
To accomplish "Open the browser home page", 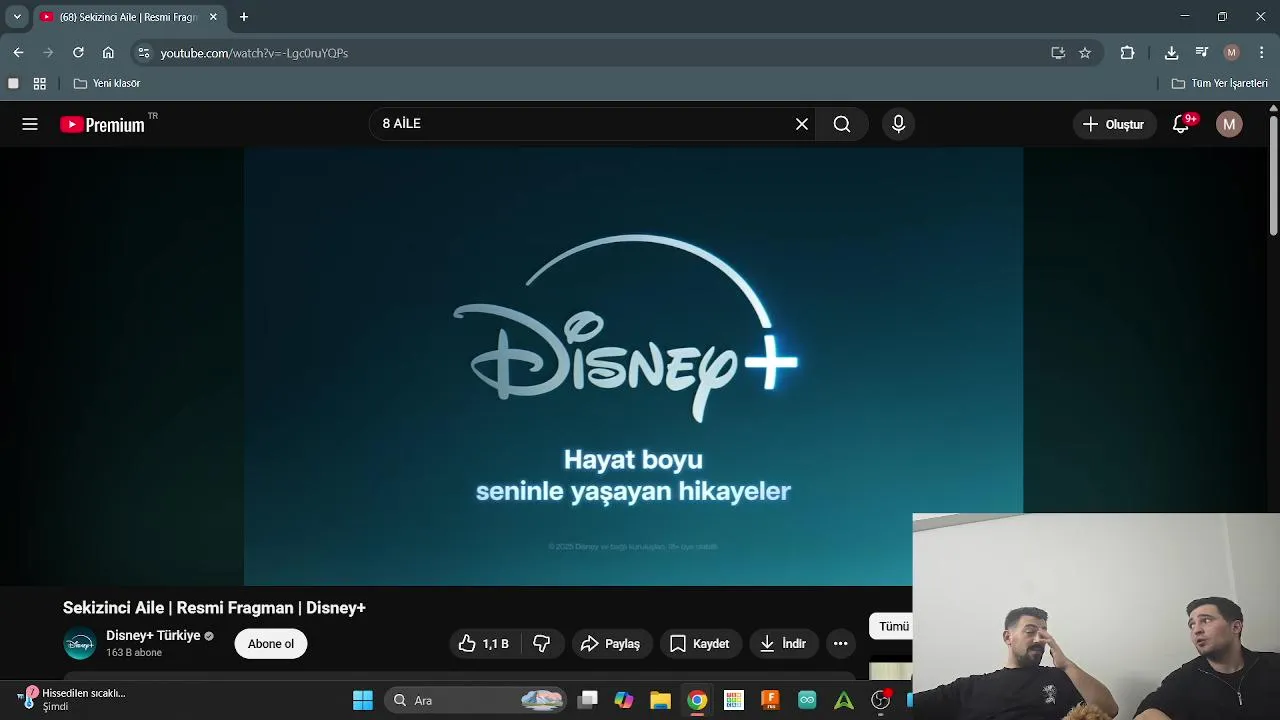I will pos(108,53).
